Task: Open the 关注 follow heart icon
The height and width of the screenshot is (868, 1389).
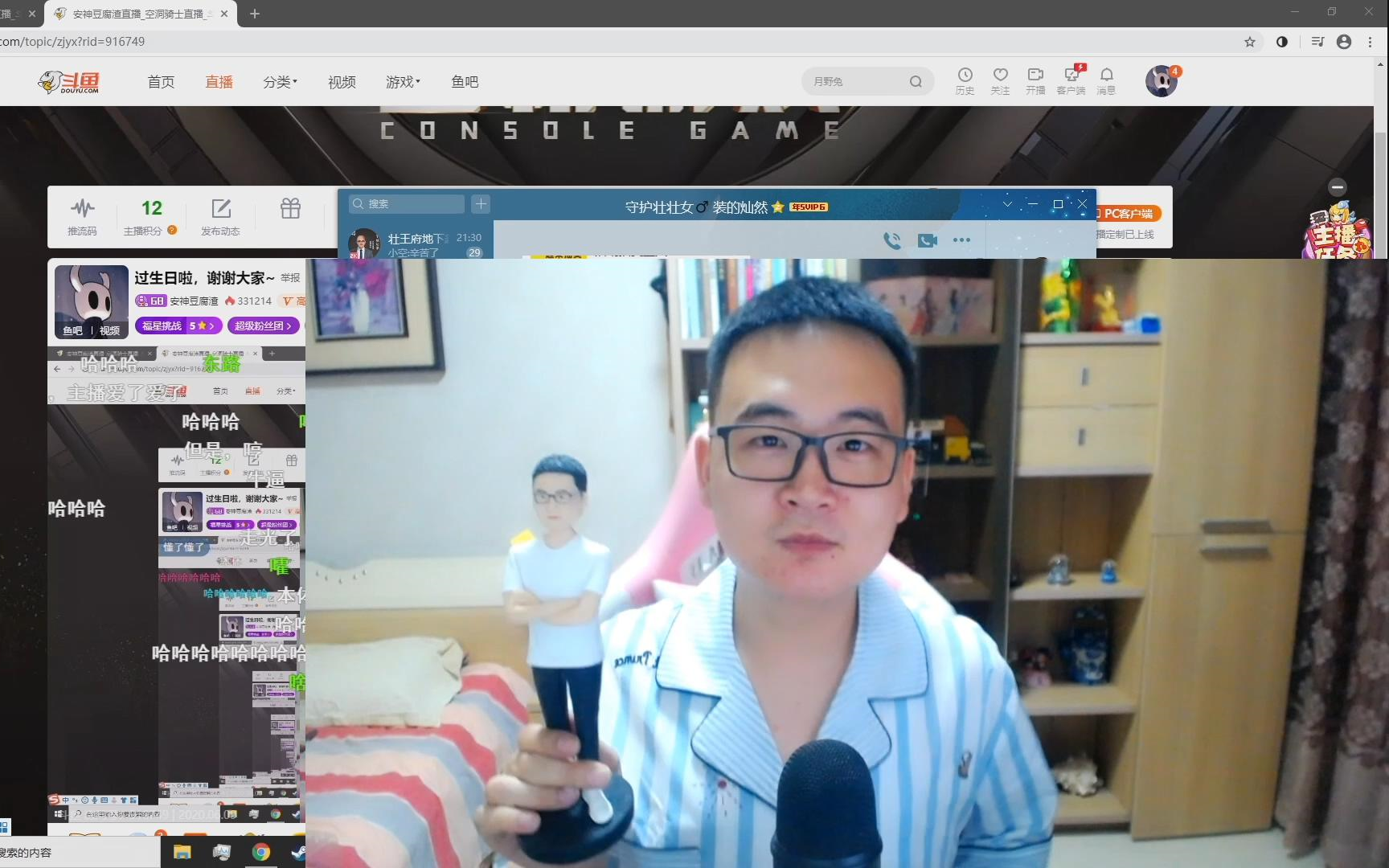Action: tap(1000, 80)
